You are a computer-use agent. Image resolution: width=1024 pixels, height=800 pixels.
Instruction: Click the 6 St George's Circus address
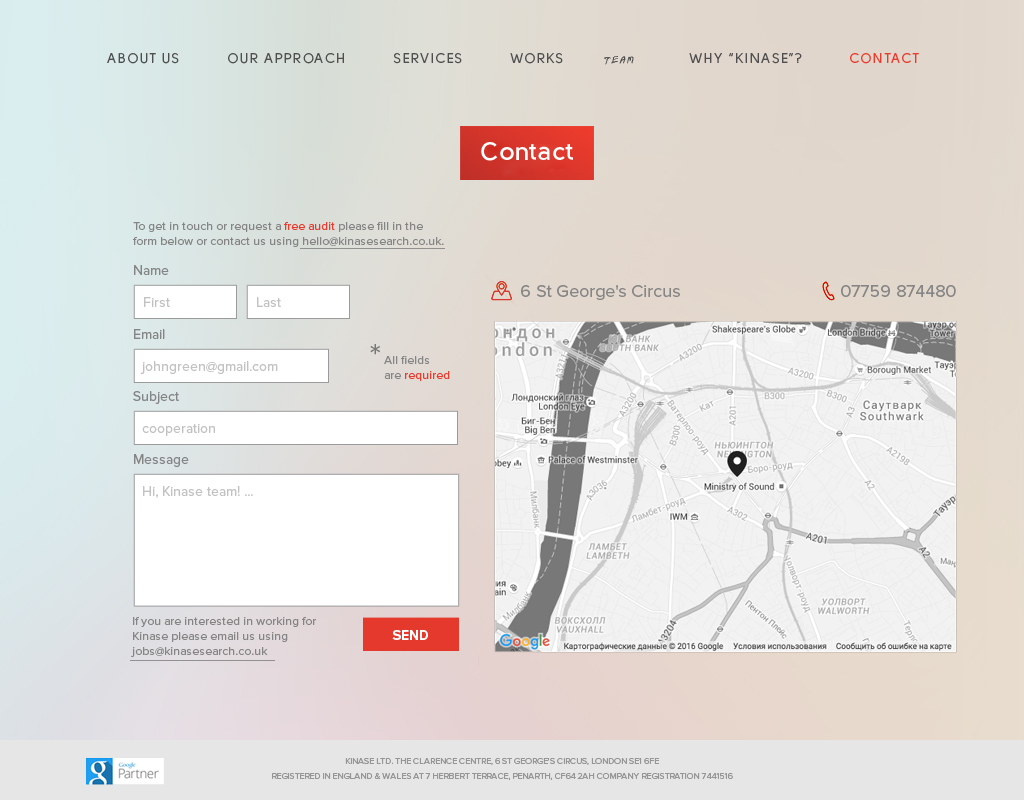600,291
